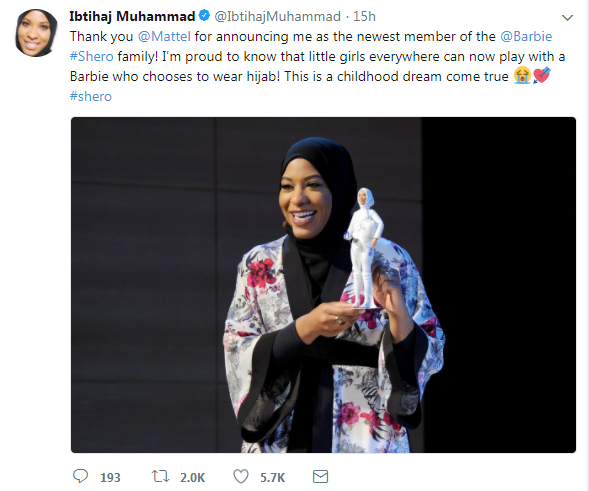Click the reply speech bubble icon

pos(80,476)
